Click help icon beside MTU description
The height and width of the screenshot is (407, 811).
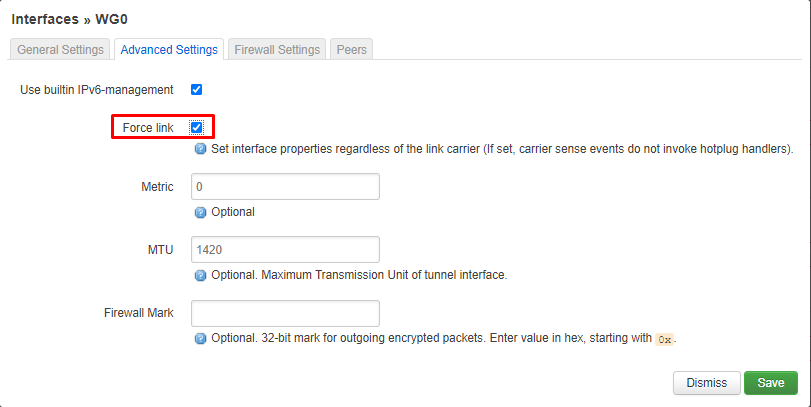(200, 275)
